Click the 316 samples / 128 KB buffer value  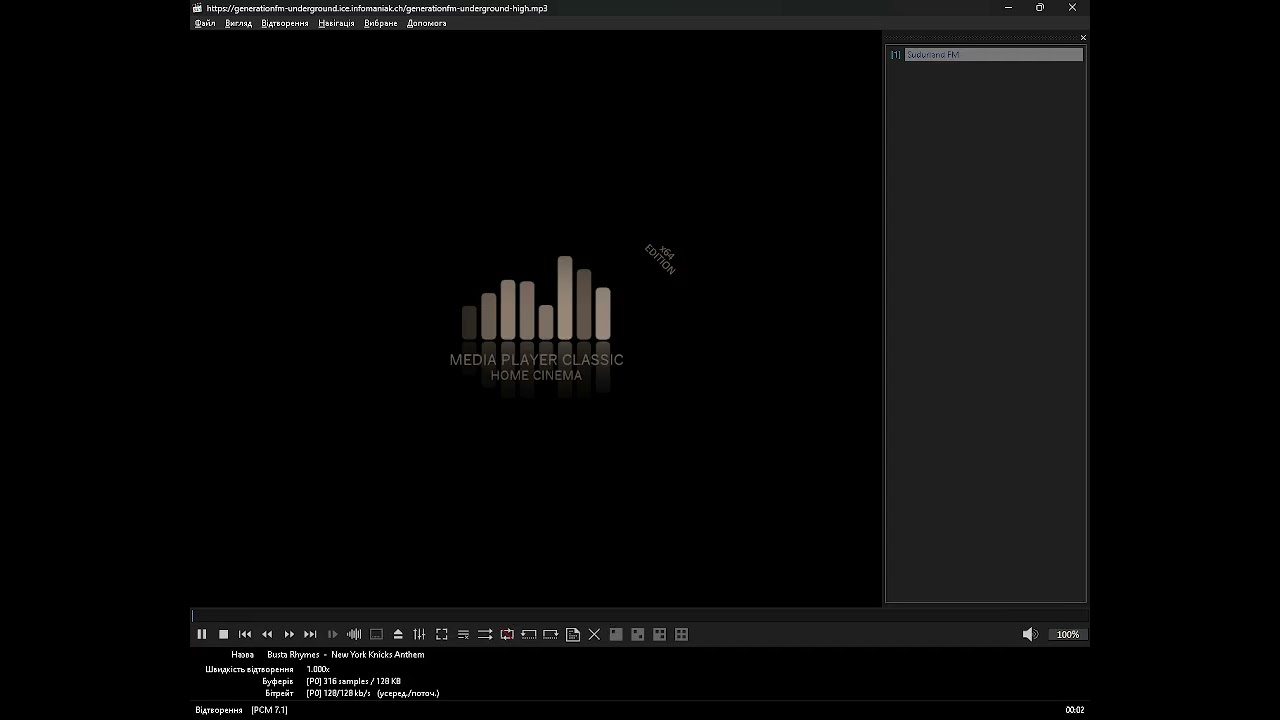click(354, 681)
